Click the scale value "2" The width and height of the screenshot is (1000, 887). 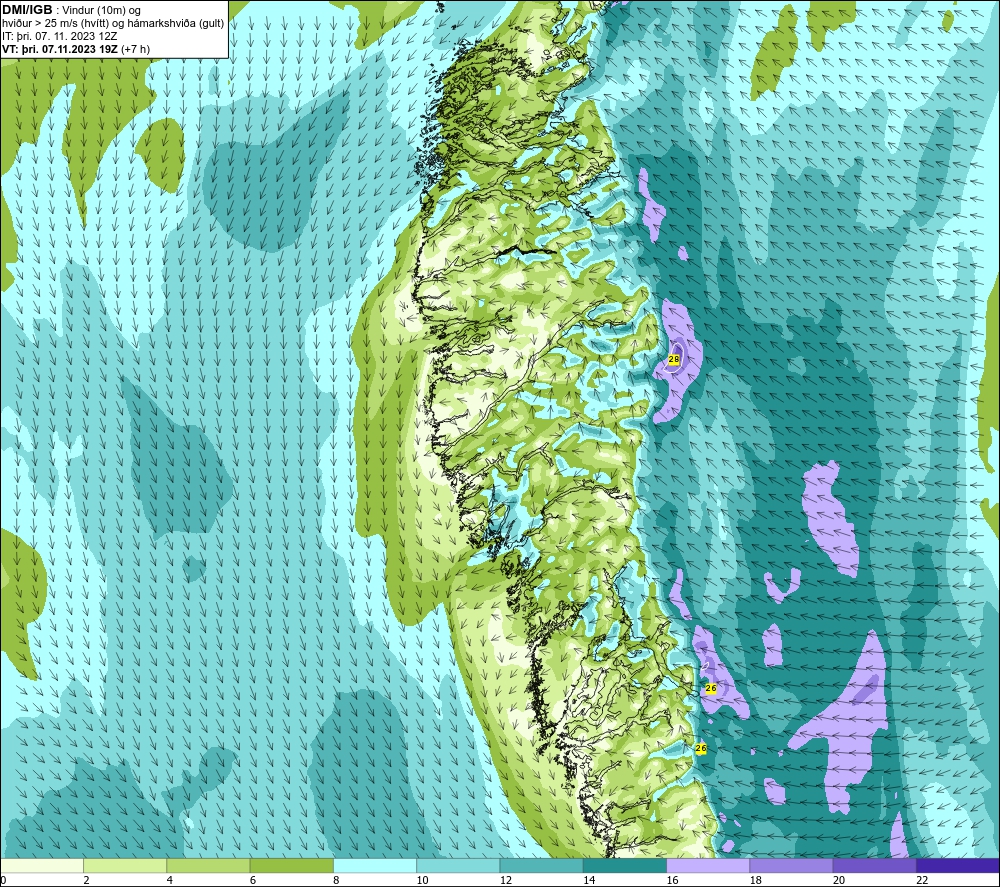tap(86, 880)
